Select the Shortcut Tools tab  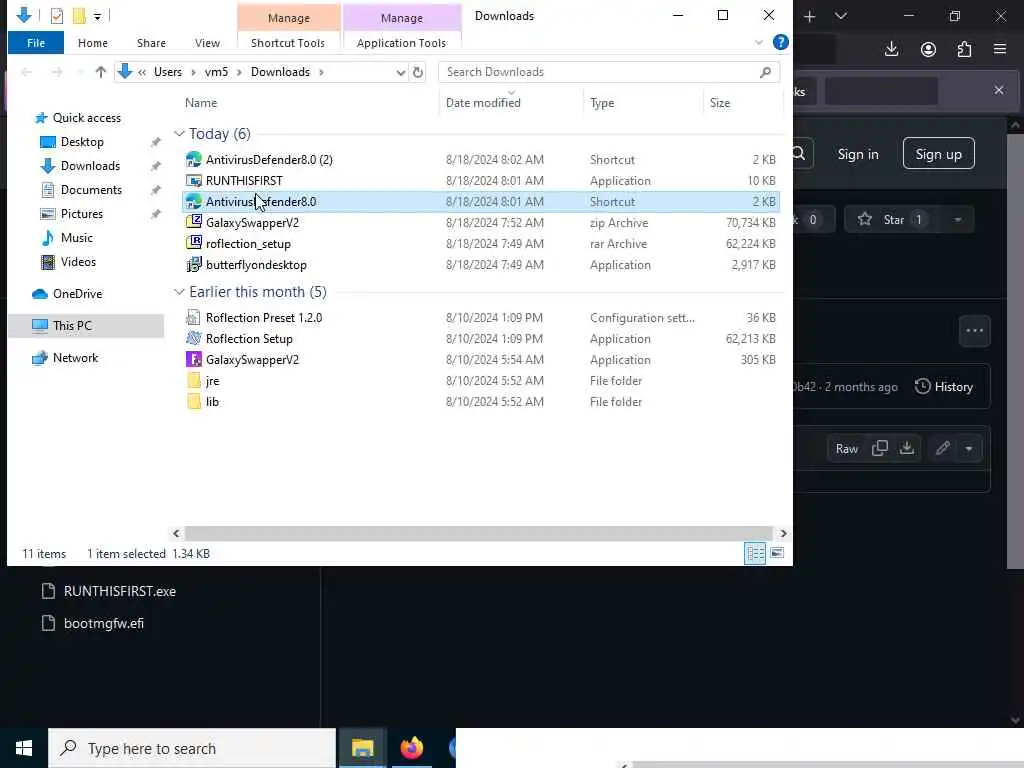point(288,43)
